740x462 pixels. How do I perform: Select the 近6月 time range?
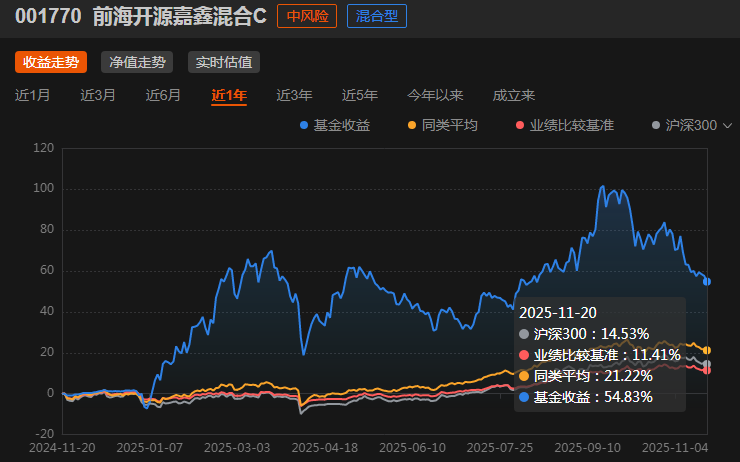point(163,96)
